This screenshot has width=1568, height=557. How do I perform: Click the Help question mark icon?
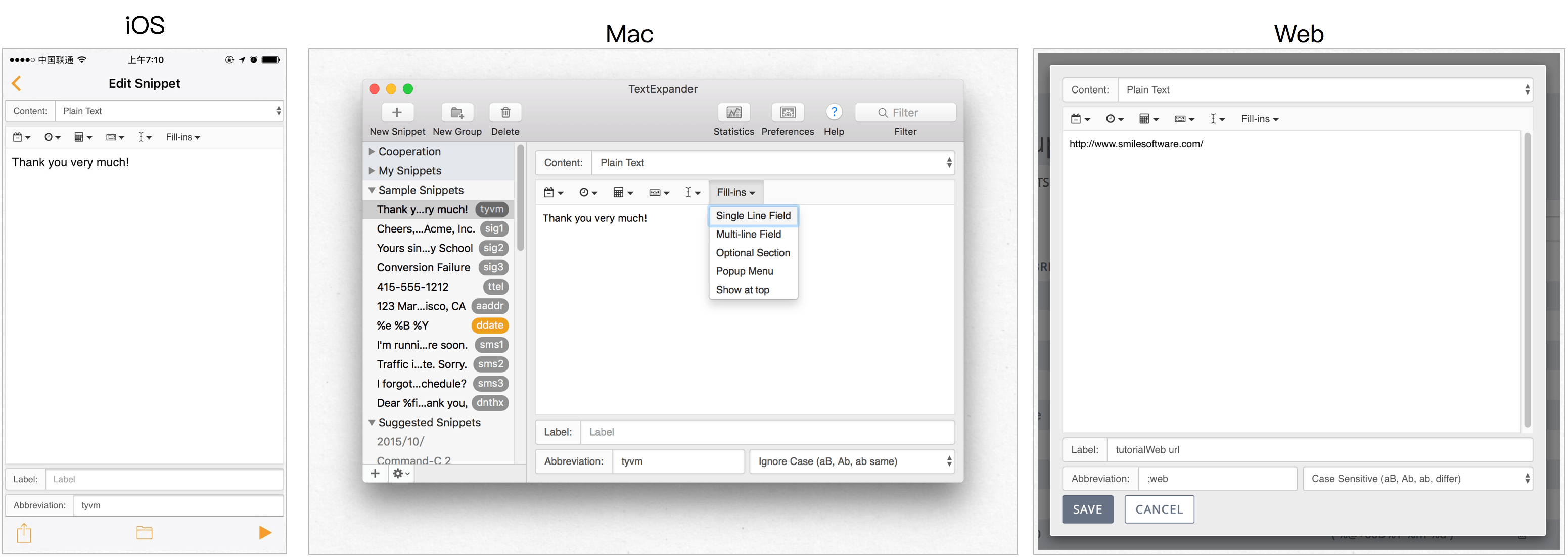pos(834,112)
